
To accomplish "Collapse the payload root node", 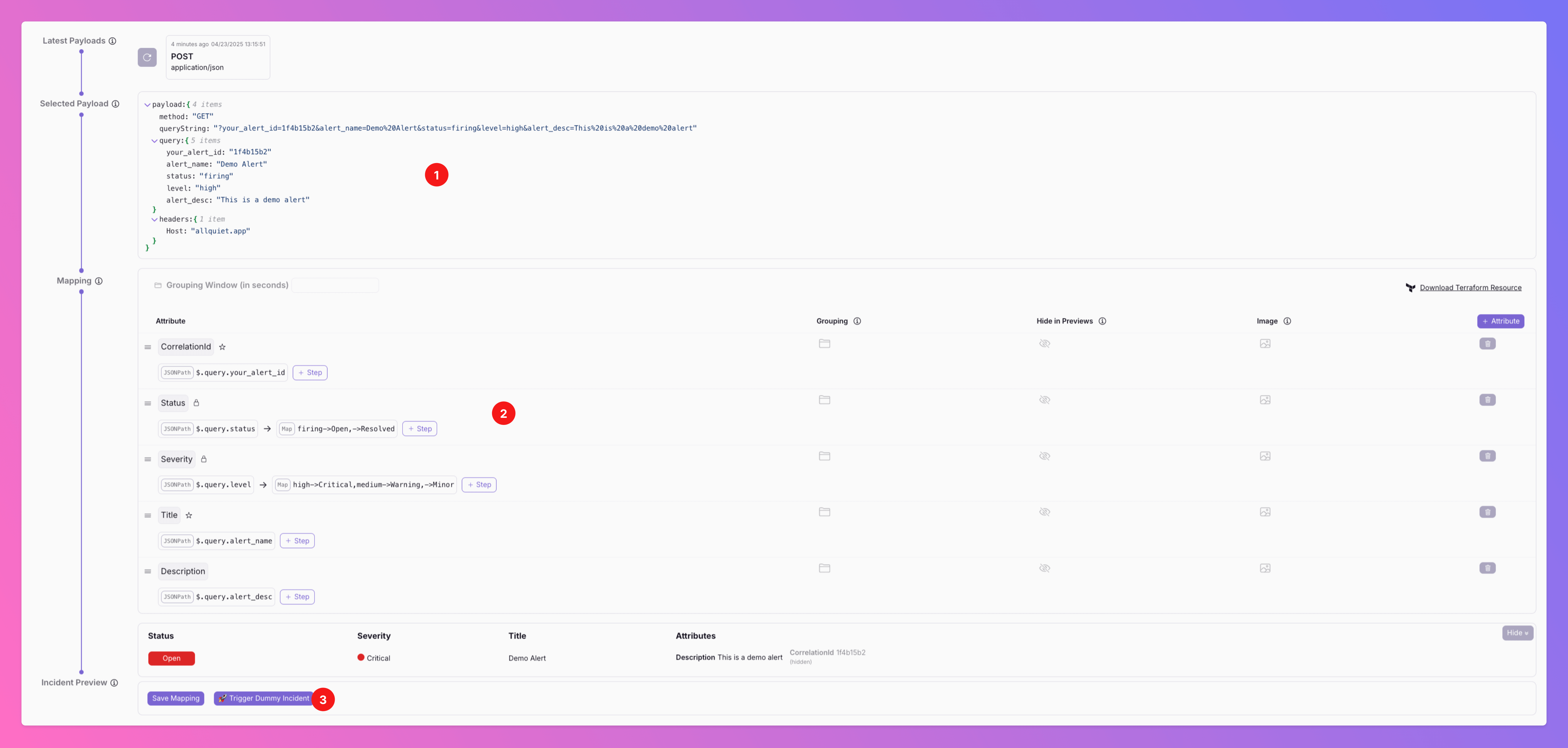I will click(147, 105).
